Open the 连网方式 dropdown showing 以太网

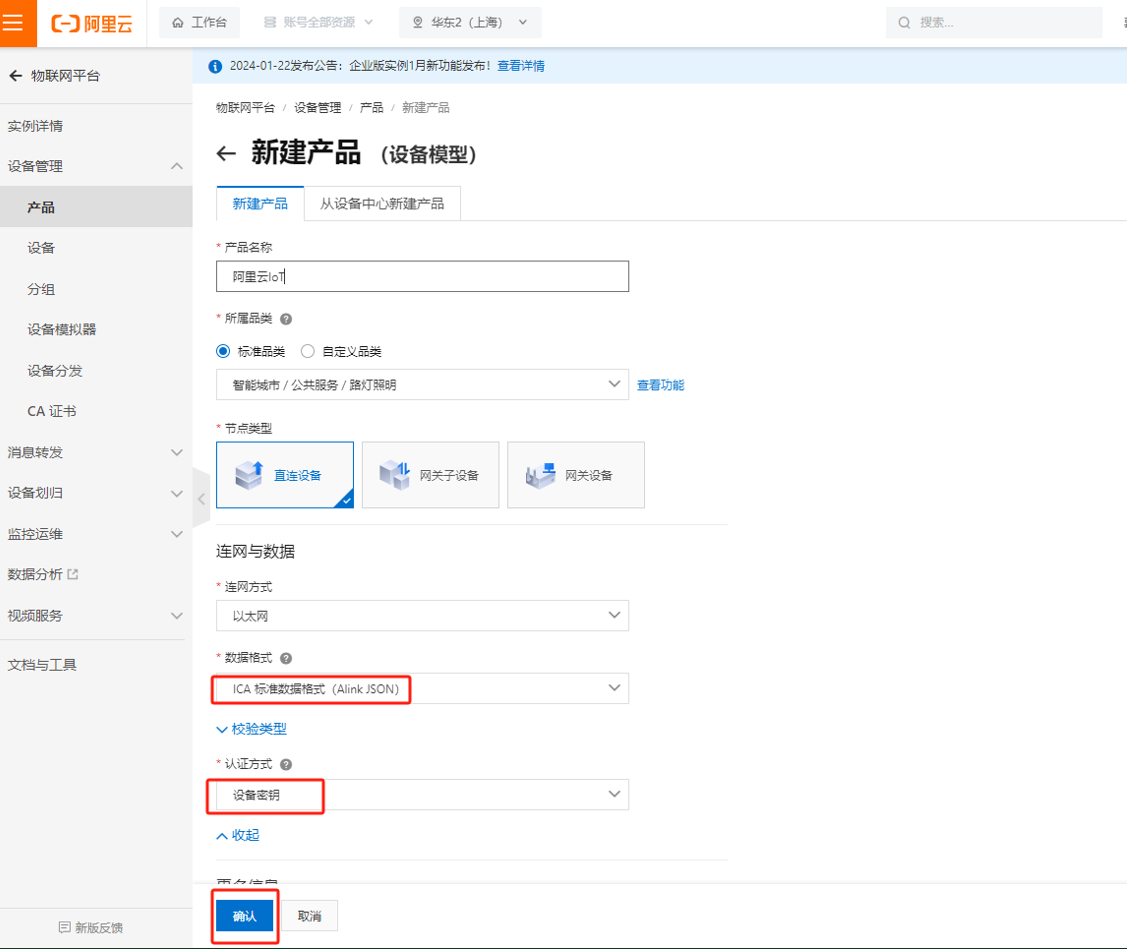[422, 616]
